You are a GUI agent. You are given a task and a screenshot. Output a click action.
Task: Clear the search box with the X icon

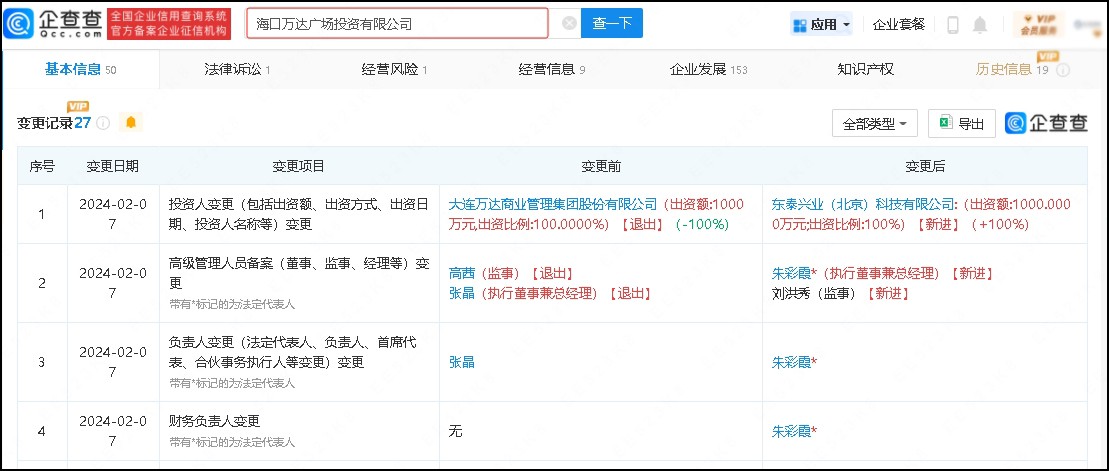tap(568, 24)
